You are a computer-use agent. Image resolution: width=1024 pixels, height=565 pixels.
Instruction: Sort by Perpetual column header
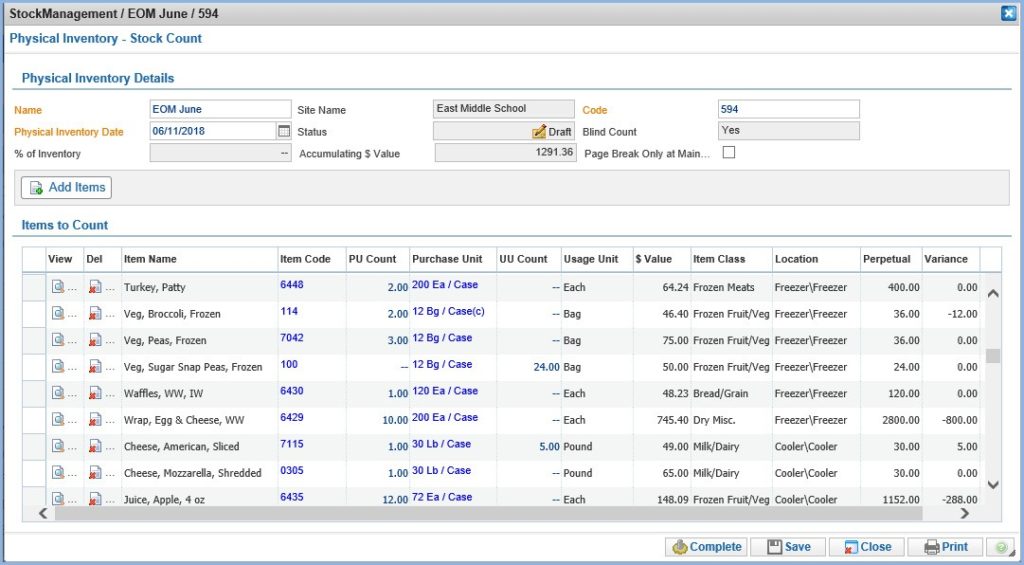coord(887,259)
